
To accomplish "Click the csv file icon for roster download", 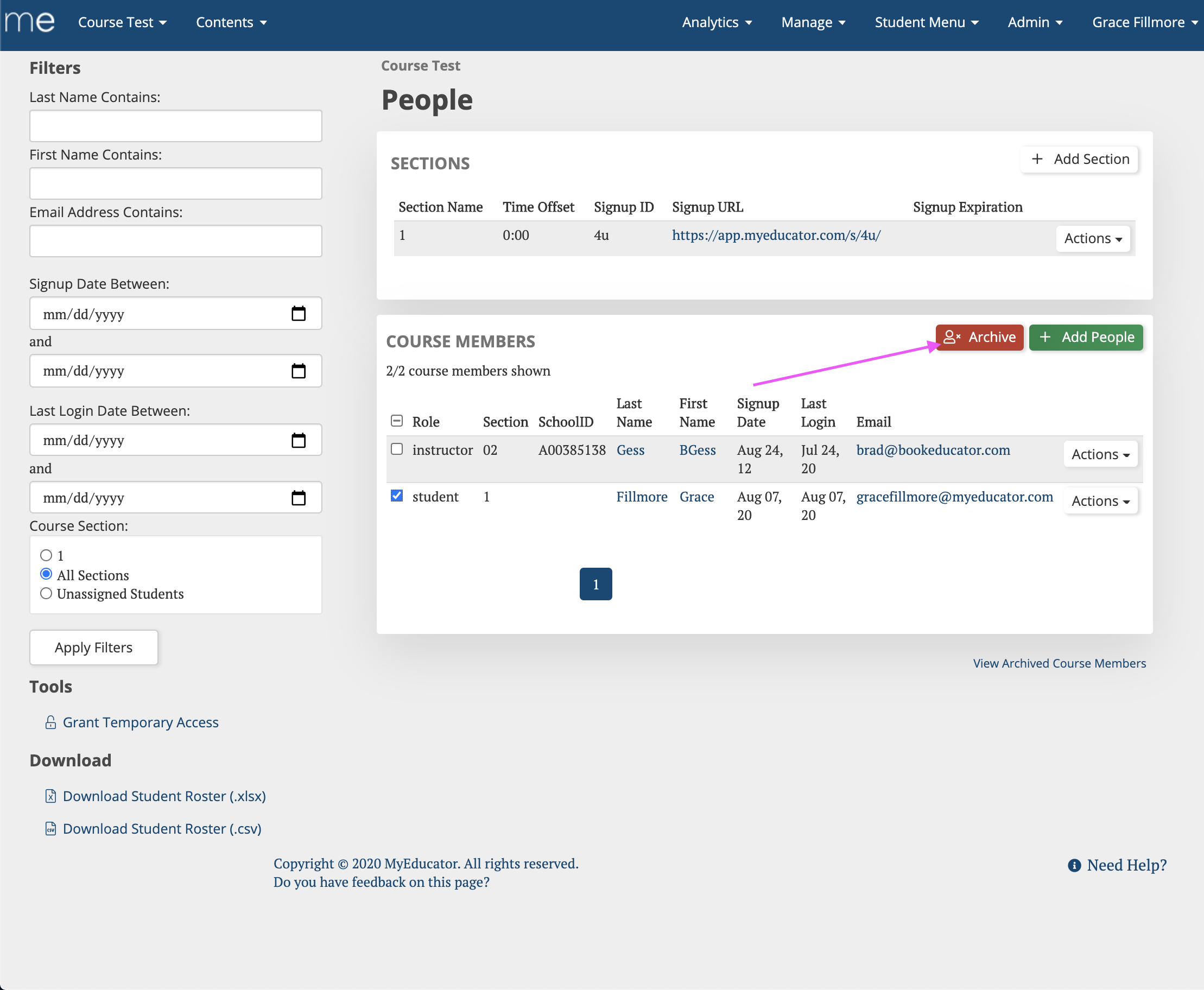I will coord(51,829).
